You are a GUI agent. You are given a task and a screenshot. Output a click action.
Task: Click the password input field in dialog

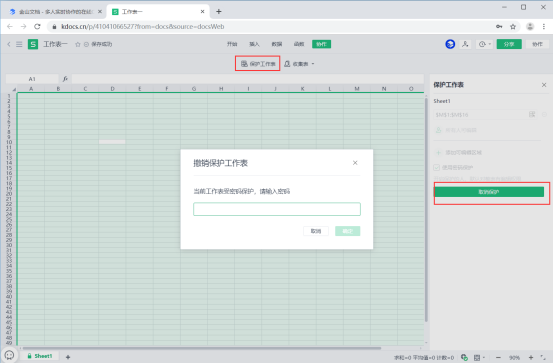click(x=277, y=209)
